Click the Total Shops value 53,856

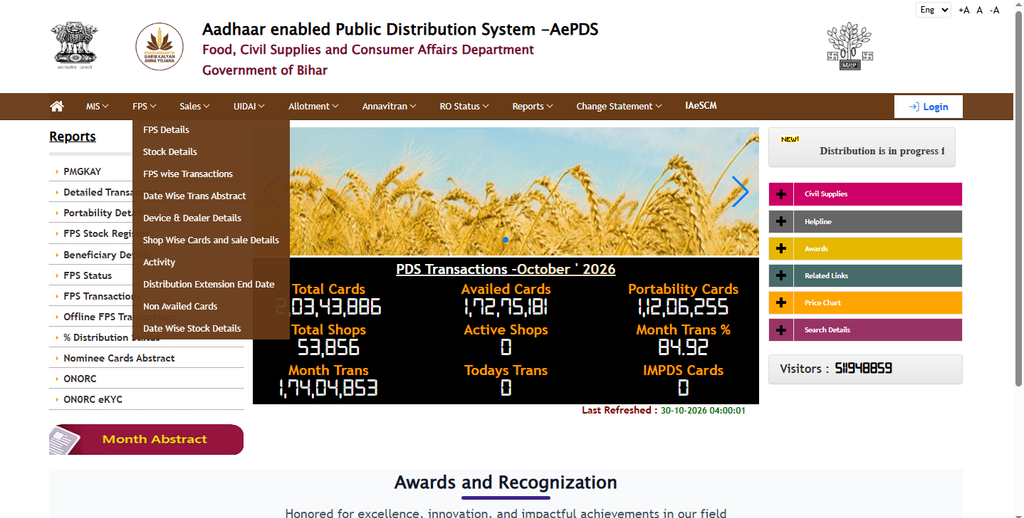click(x=328, y=348)
